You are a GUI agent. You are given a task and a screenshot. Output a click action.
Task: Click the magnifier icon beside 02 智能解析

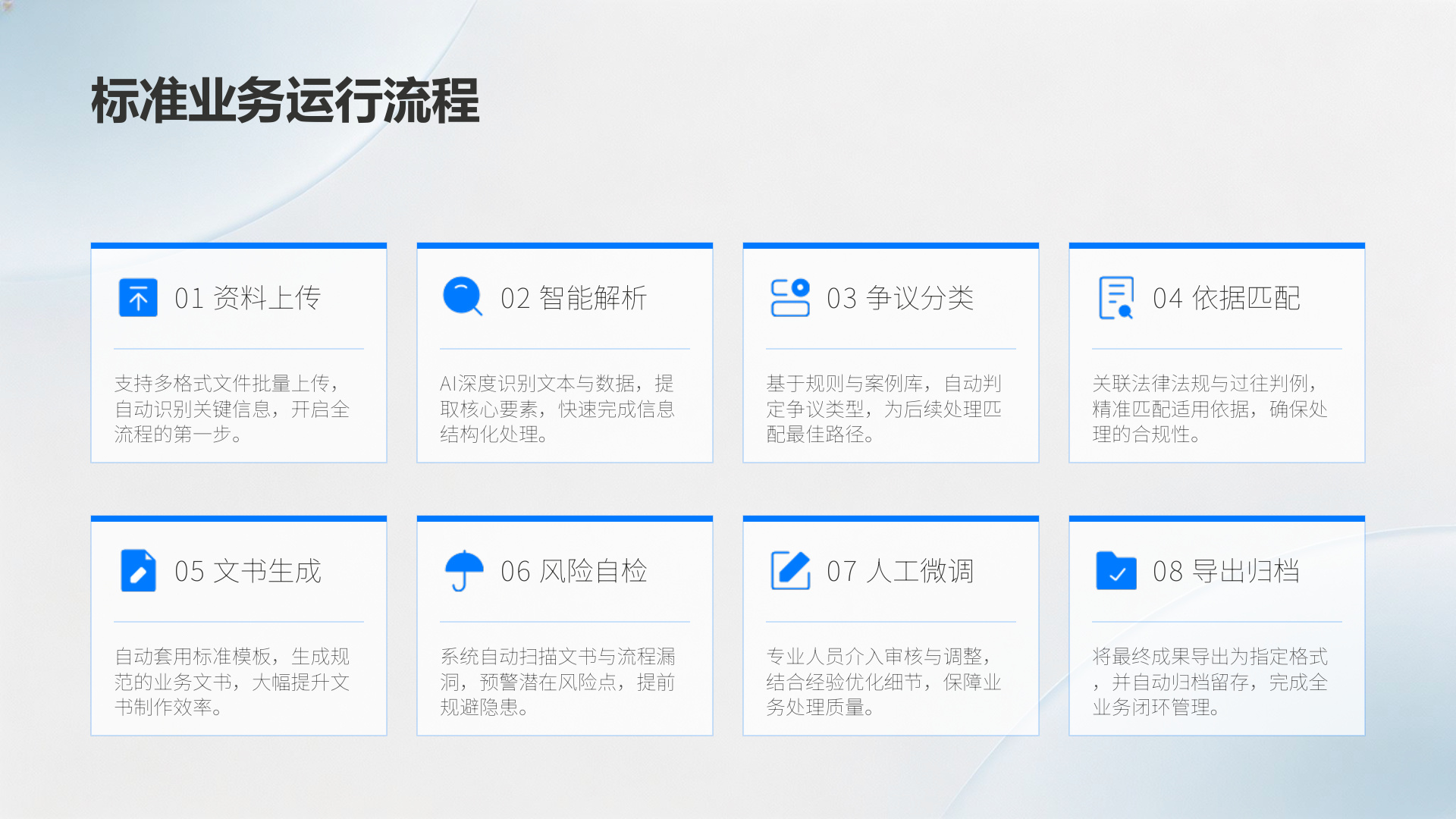463,297
